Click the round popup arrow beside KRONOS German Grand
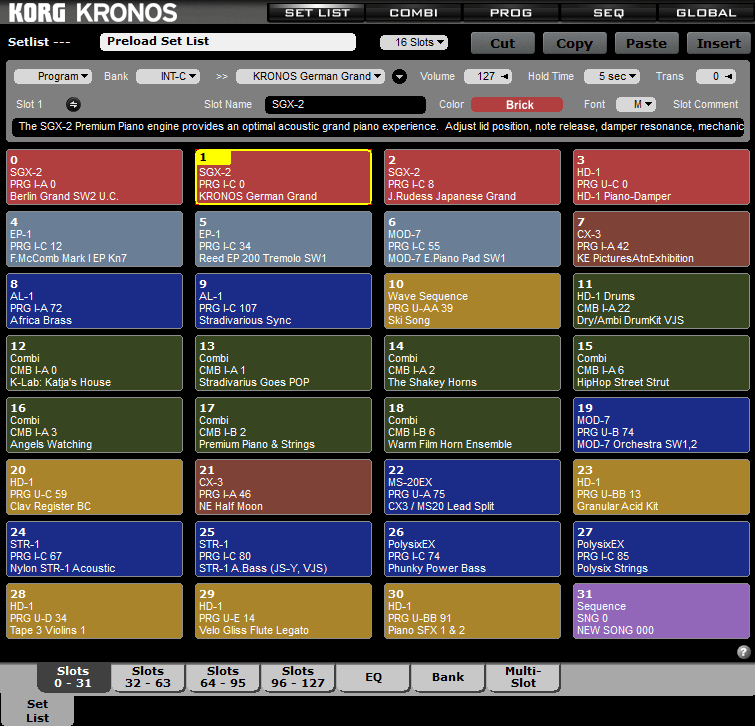Screen dimensions: 755x726 point(399,77)
